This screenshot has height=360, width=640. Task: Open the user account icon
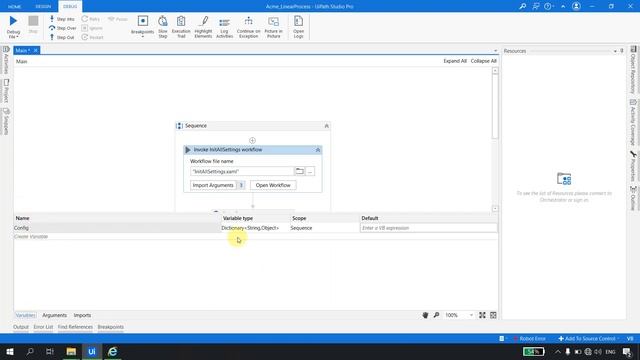tap(576, 7)
